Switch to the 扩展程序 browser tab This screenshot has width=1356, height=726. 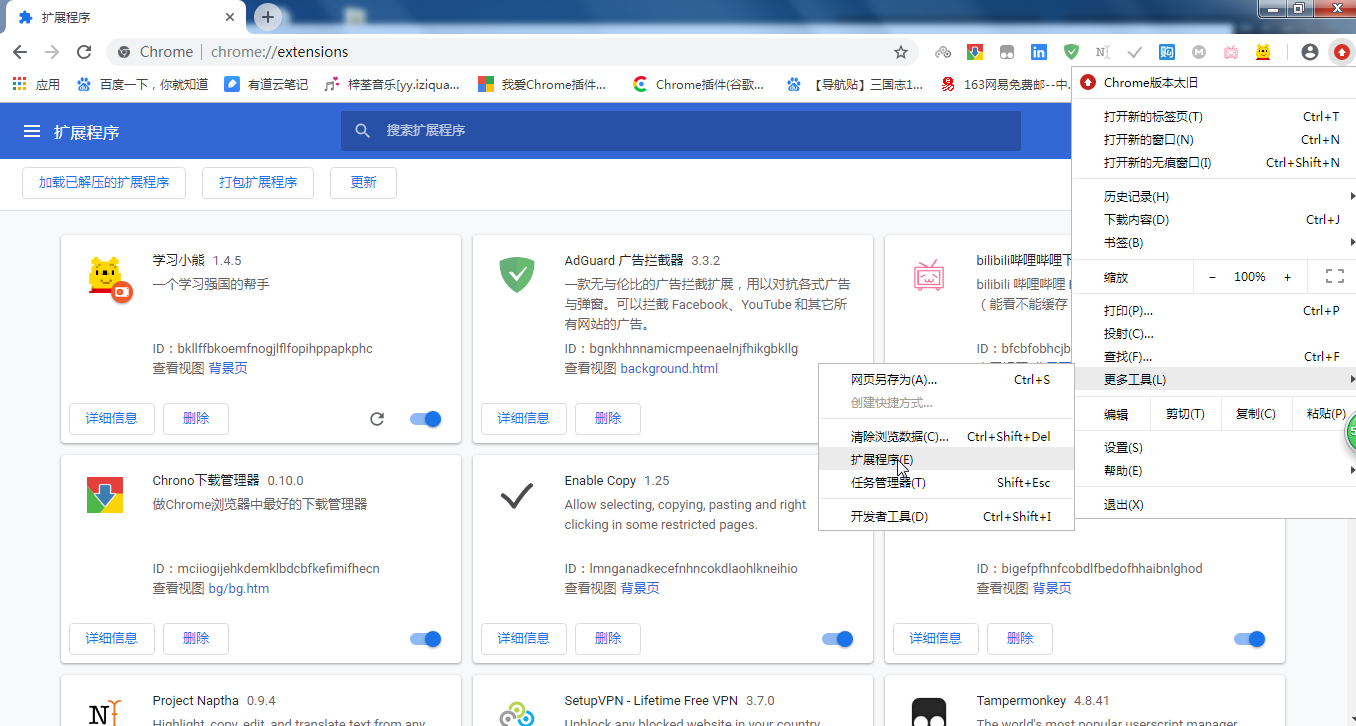(125, 18)
